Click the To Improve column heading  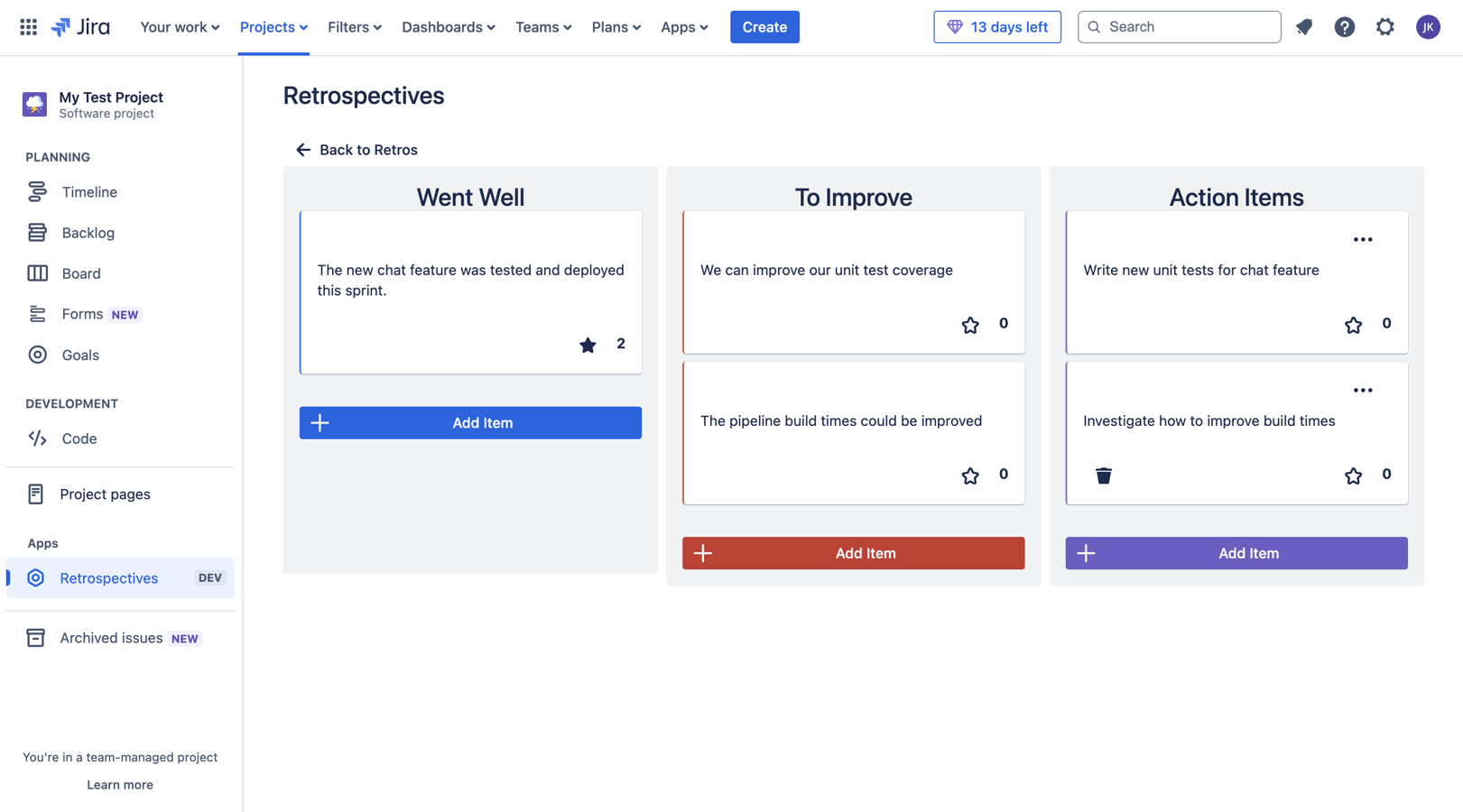pyautogui.click(x=853, y=198)
